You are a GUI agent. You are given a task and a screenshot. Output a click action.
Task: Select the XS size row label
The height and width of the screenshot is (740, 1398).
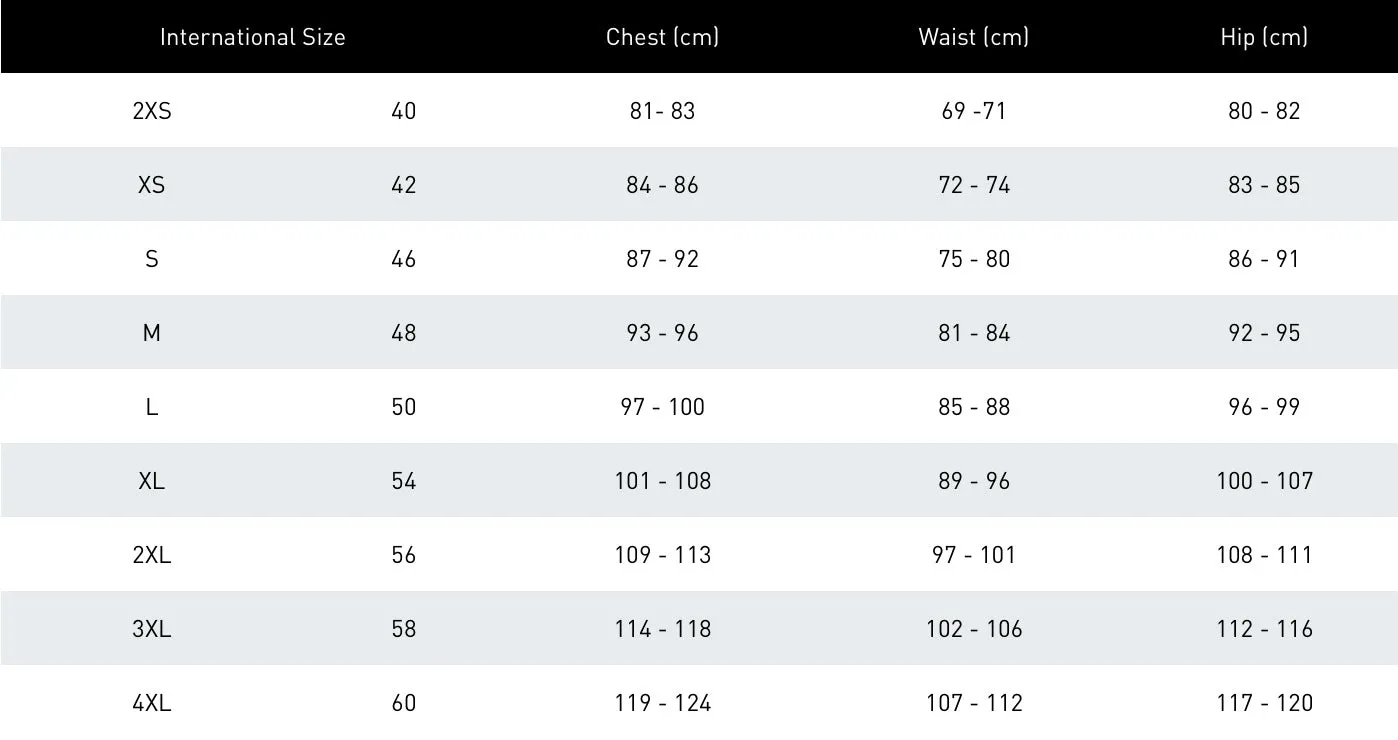152,185
